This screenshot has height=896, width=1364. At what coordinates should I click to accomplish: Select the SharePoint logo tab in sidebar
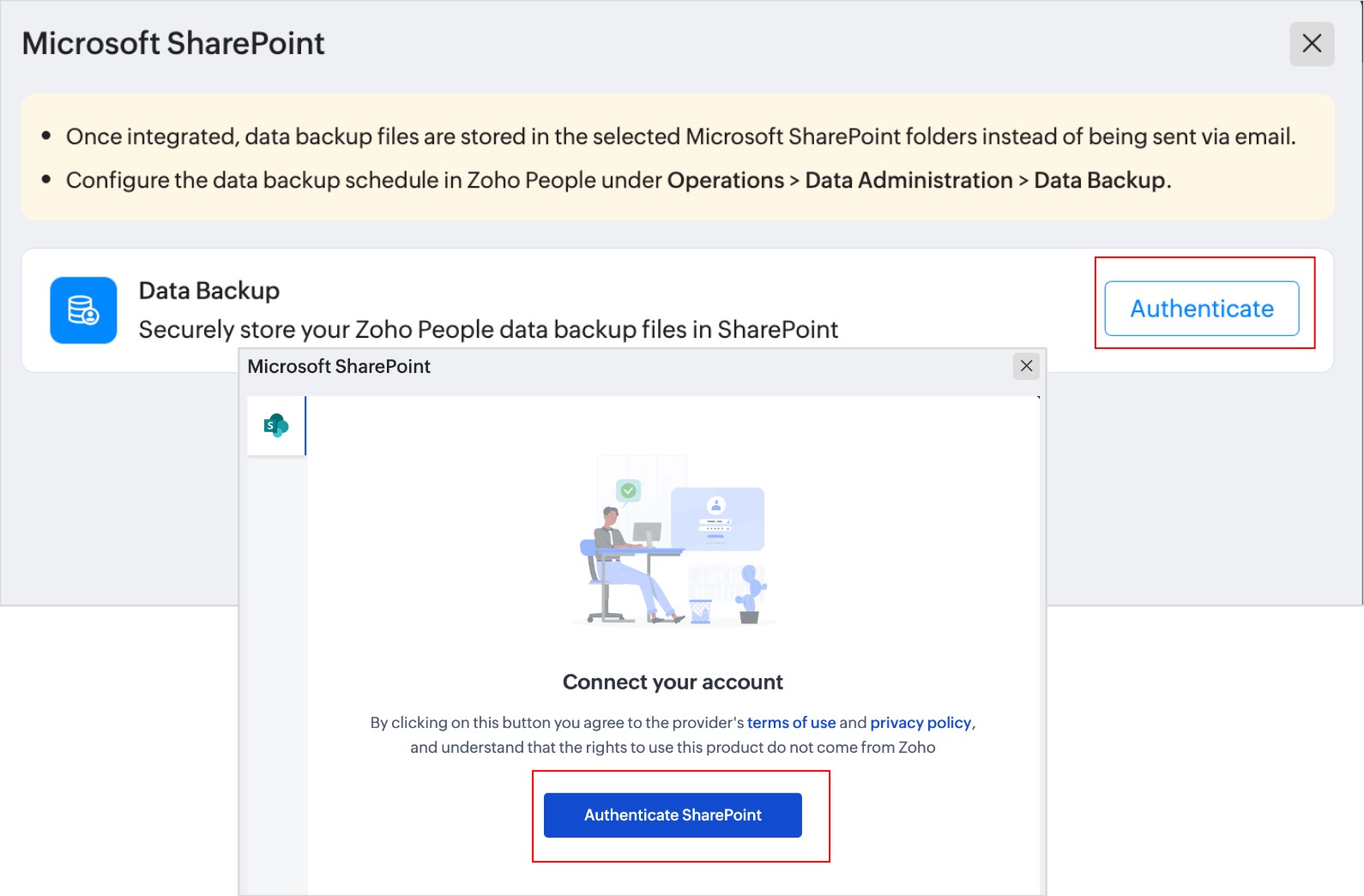(x=276, y=425)
